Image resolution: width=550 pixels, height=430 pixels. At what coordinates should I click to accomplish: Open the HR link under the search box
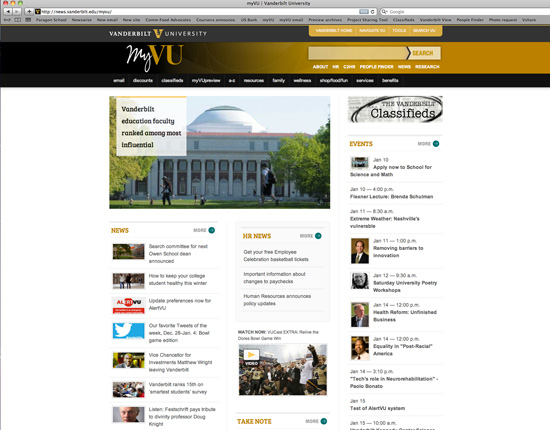point(336,67)
